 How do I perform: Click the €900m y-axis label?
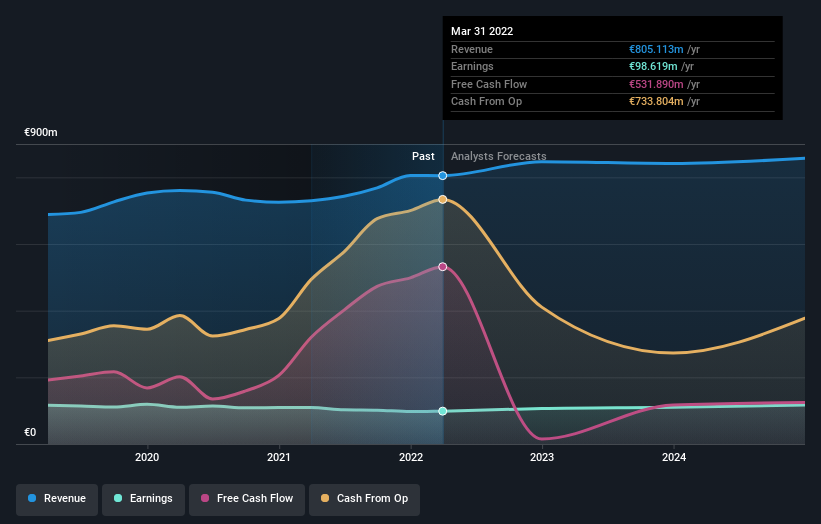point(41,132)
